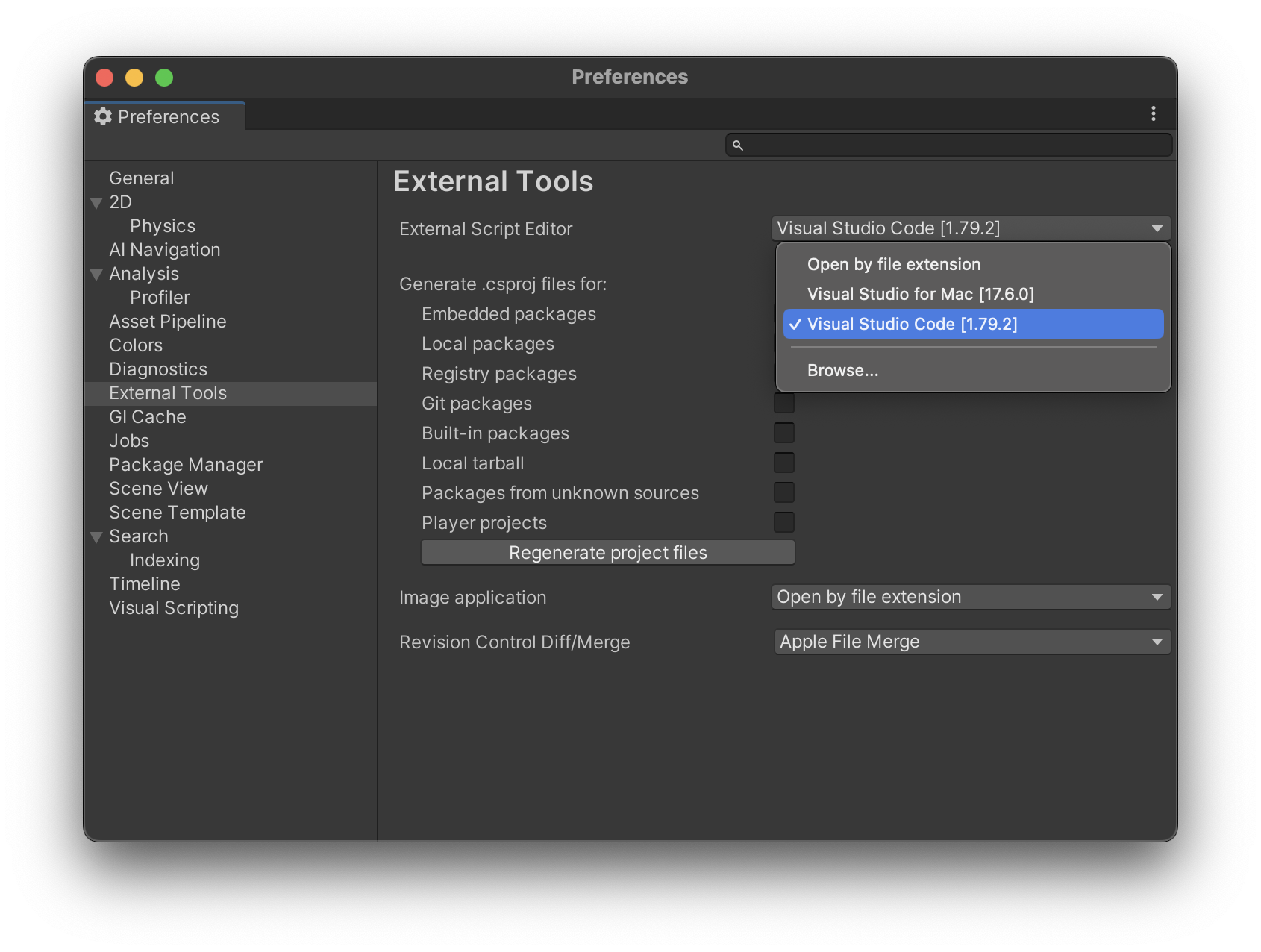The width and height of the screenshot is (1261, 952).
Task: Open the Revision Control Diff/Merge dropdown
Action: coord(970,641)
